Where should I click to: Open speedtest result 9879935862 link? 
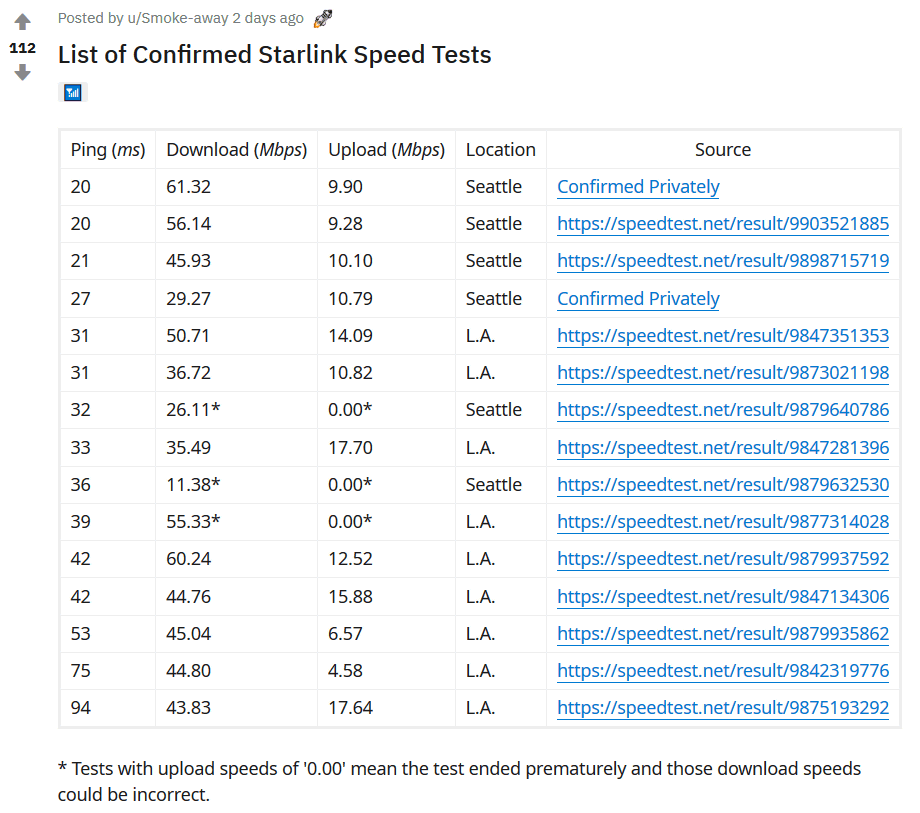point(722,634)
